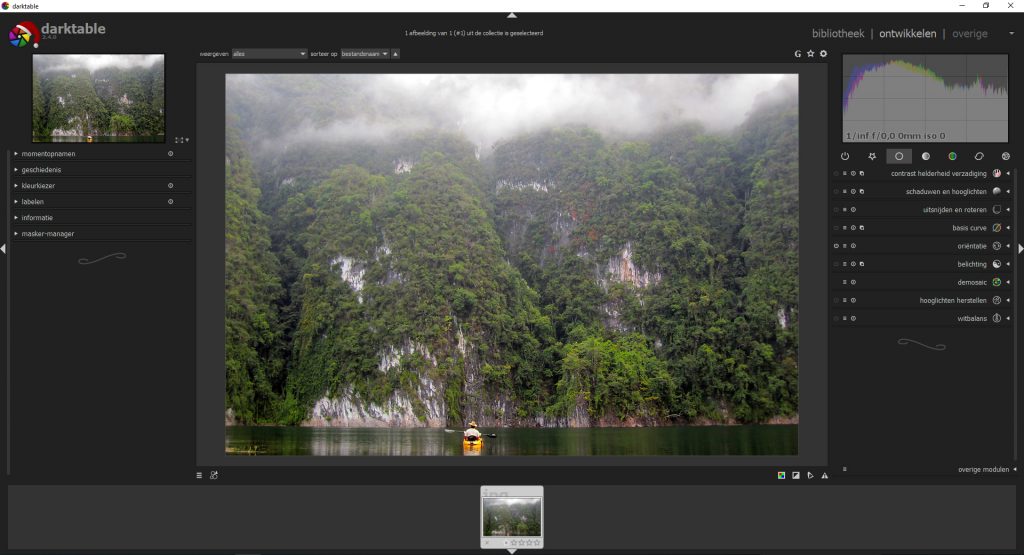Select the basic modules group tab
Screen dimensions: 1024x555
tap(899, 156)
